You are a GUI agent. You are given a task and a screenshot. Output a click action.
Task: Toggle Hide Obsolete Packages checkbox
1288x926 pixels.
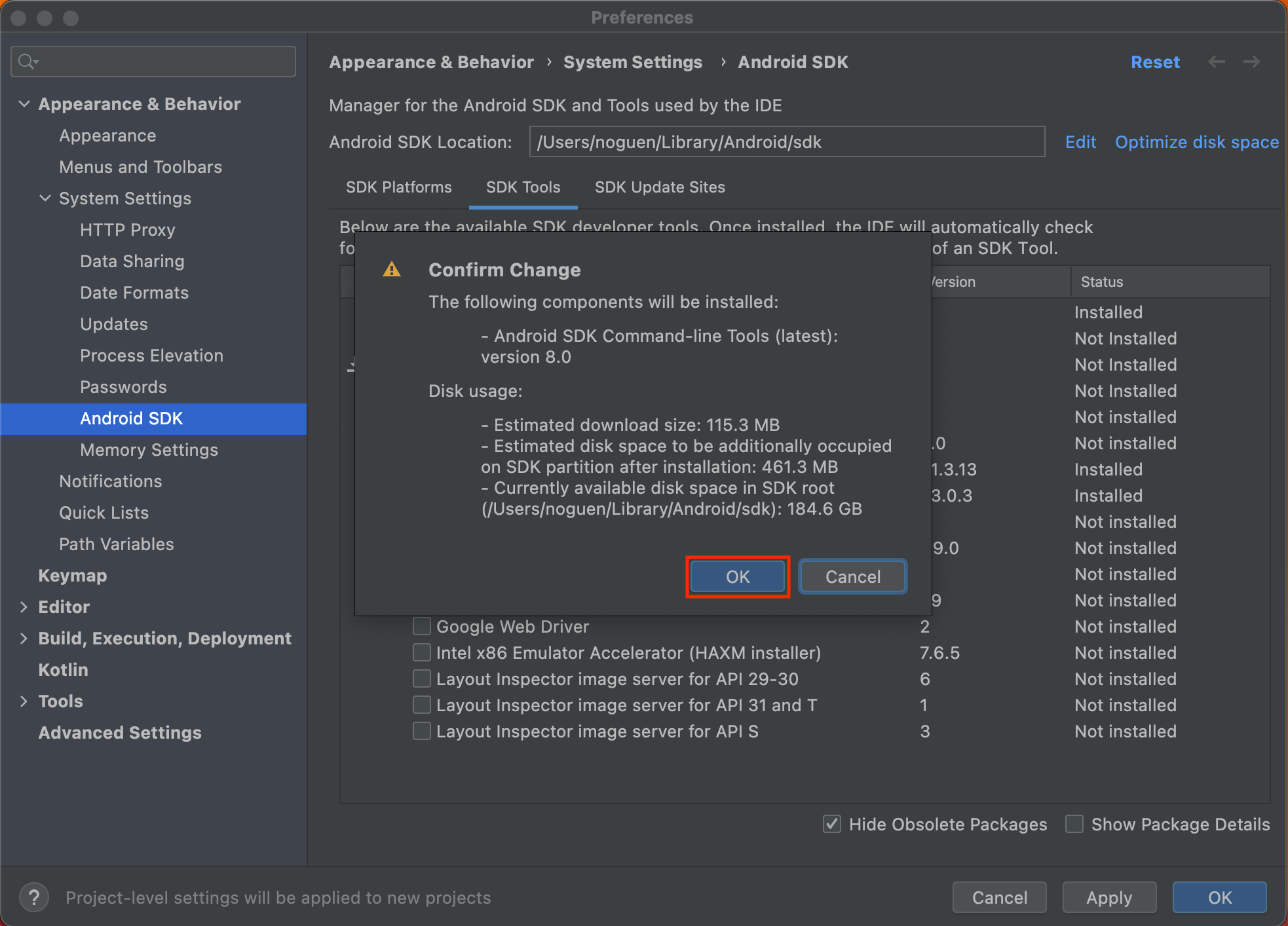click(832, 824)
